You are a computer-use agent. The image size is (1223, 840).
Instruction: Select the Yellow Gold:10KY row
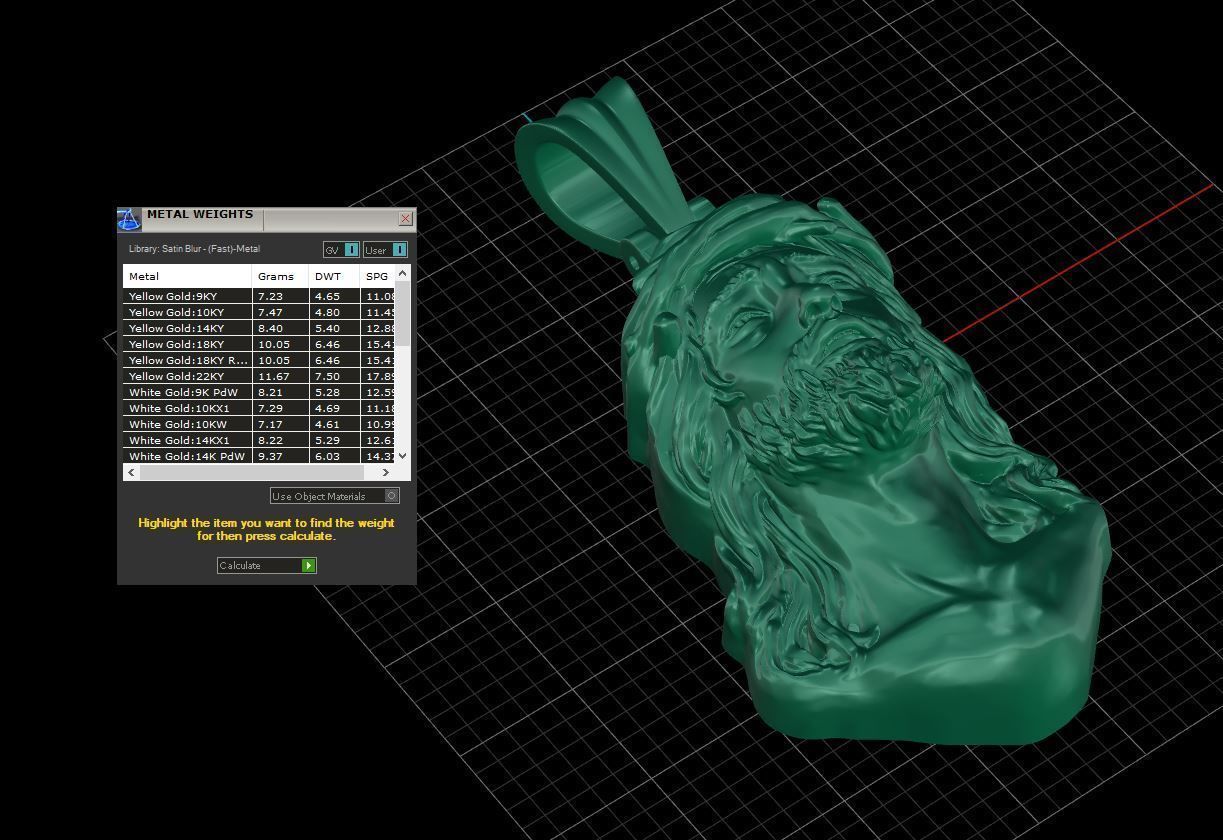click(x=259, y=312)
